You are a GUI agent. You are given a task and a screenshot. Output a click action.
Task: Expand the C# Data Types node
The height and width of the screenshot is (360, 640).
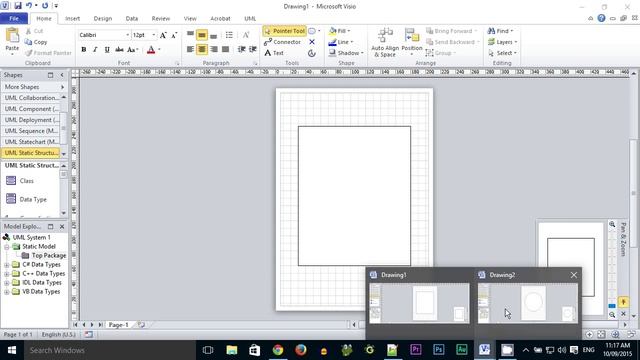point(7,265)
